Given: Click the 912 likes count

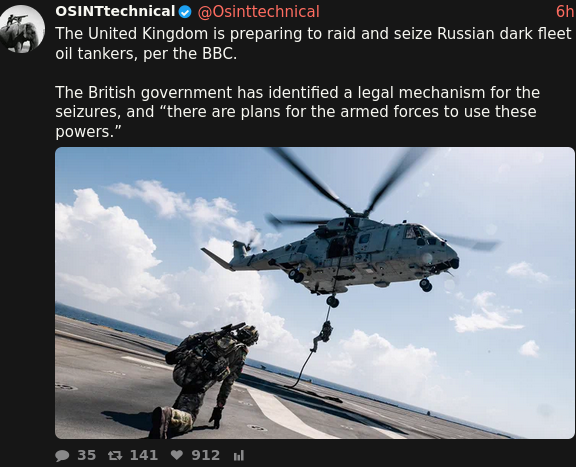Looking at the screenshot, I should (x=205, y=455).
